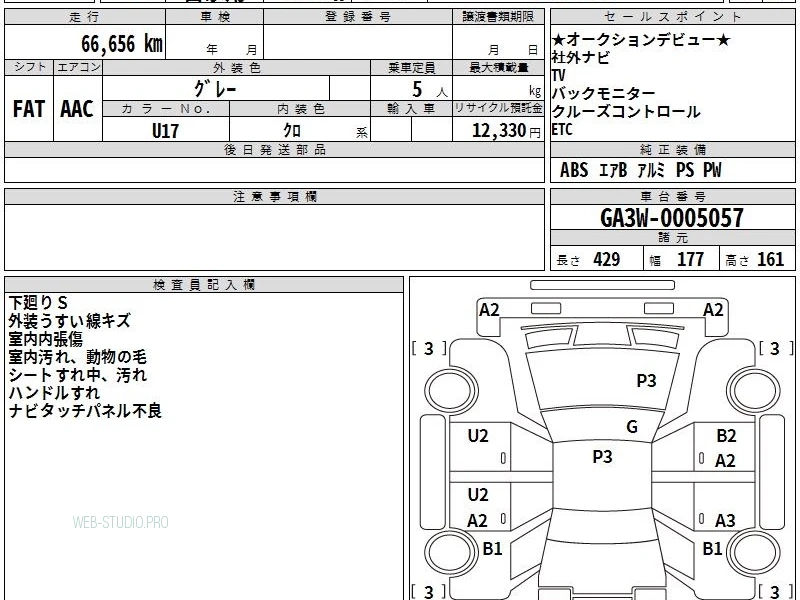Click the 後日発送部品 section header
The height and width of the screenshot is (600, 800).
pyautogui.click(x=274, y=149)
